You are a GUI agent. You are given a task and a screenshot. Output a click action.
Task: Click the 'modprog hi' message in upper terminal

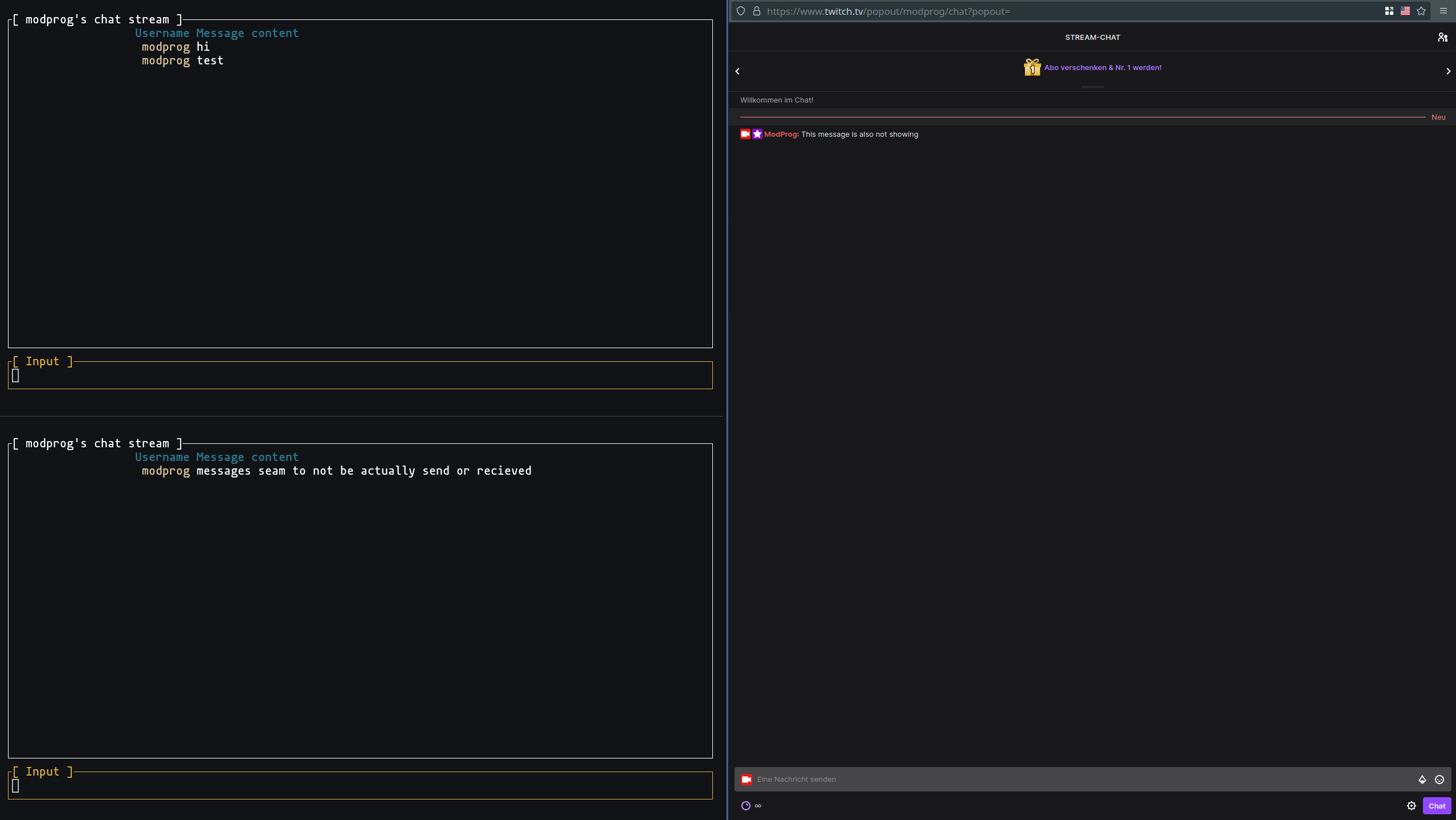point(176,47)
